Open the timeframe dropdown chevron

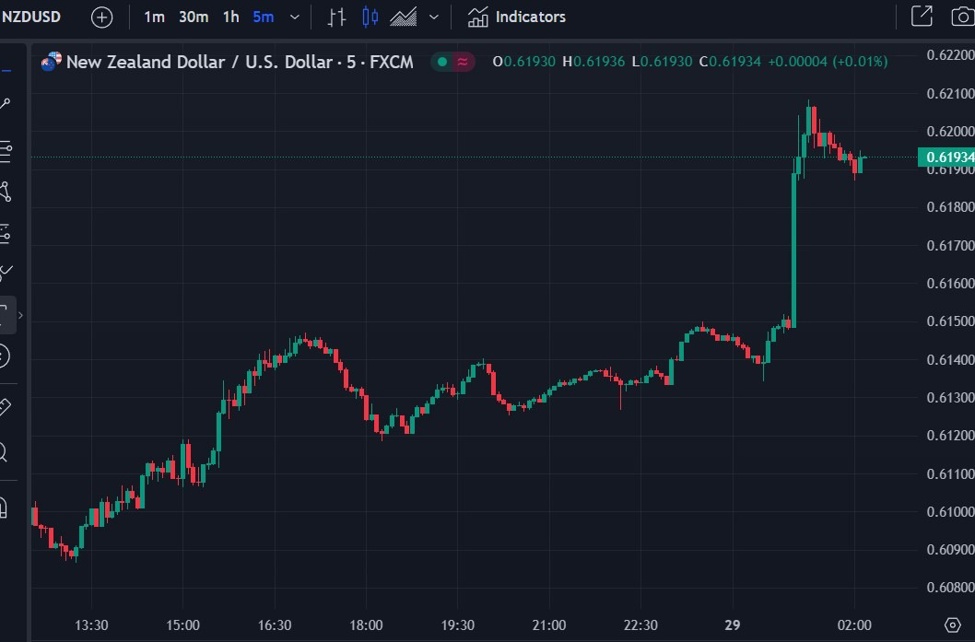[x=293, y=17]
